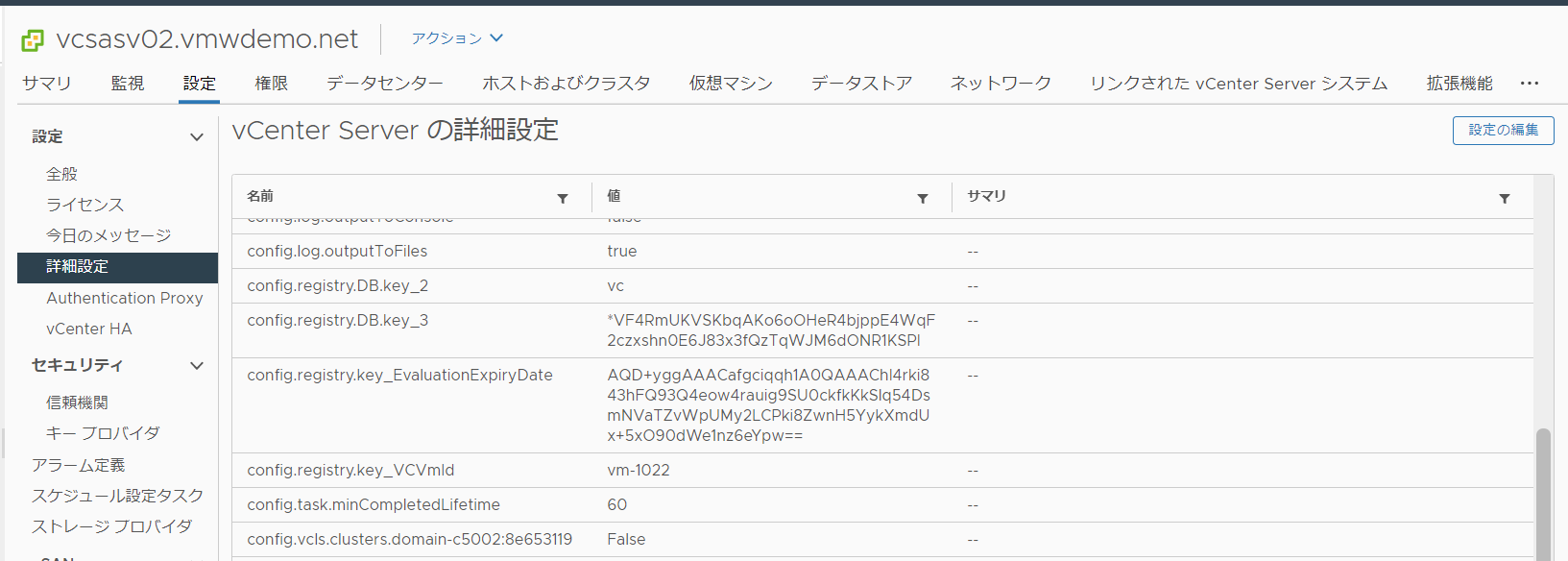This screenshot has width=1568, height=561.
Task: Click the vCenter Server icon beside vcsasv02.vmwdemo.net
Action: point(33,39)
